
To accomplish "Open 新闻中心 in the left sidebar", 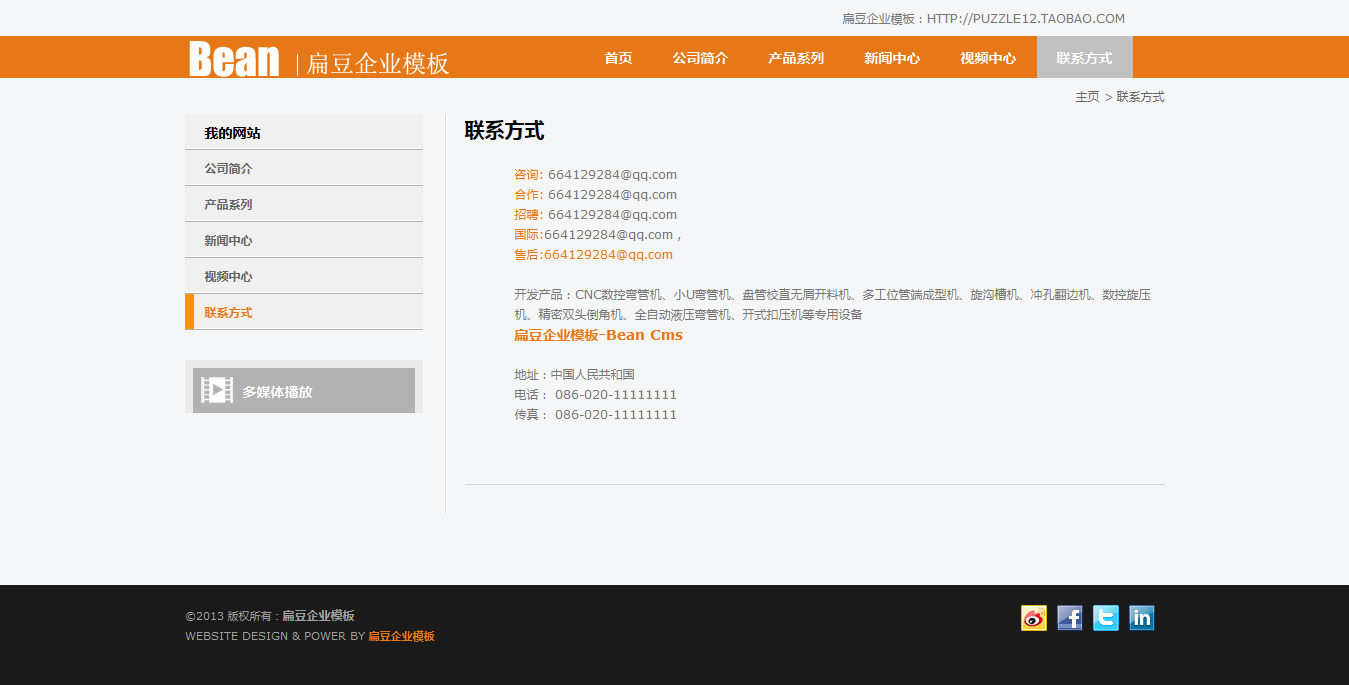I will 228,241.
